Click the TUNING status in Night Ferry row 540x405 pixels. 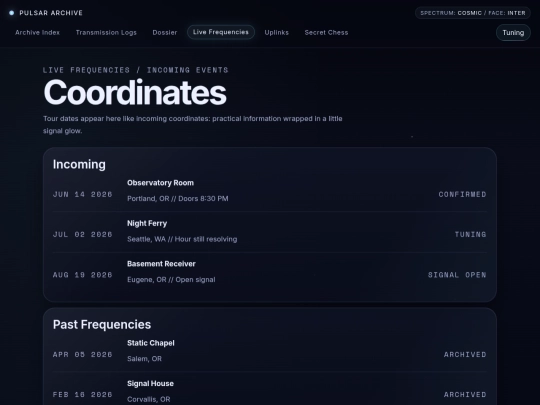coord(470,235)
